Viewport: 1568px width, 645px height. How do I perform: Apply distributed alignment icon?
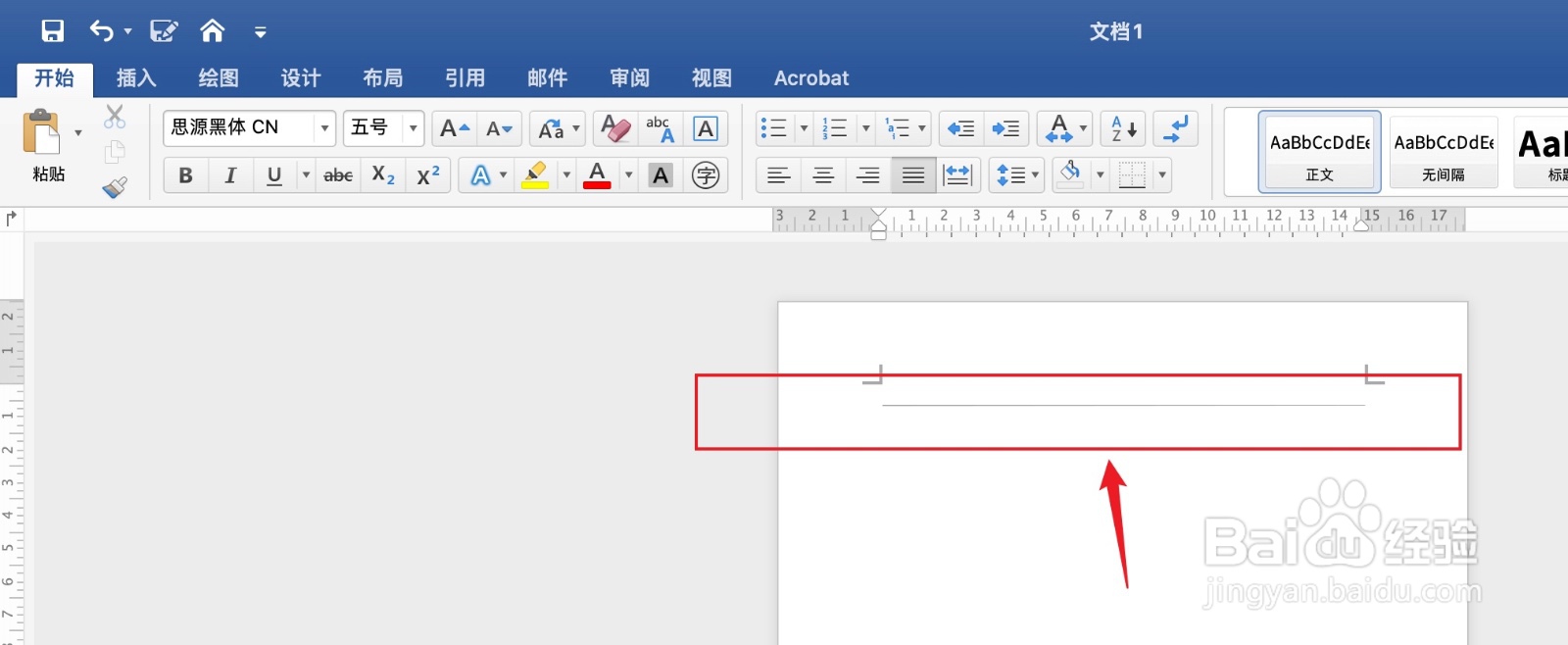pyautogui.click(x=957, y=175)
